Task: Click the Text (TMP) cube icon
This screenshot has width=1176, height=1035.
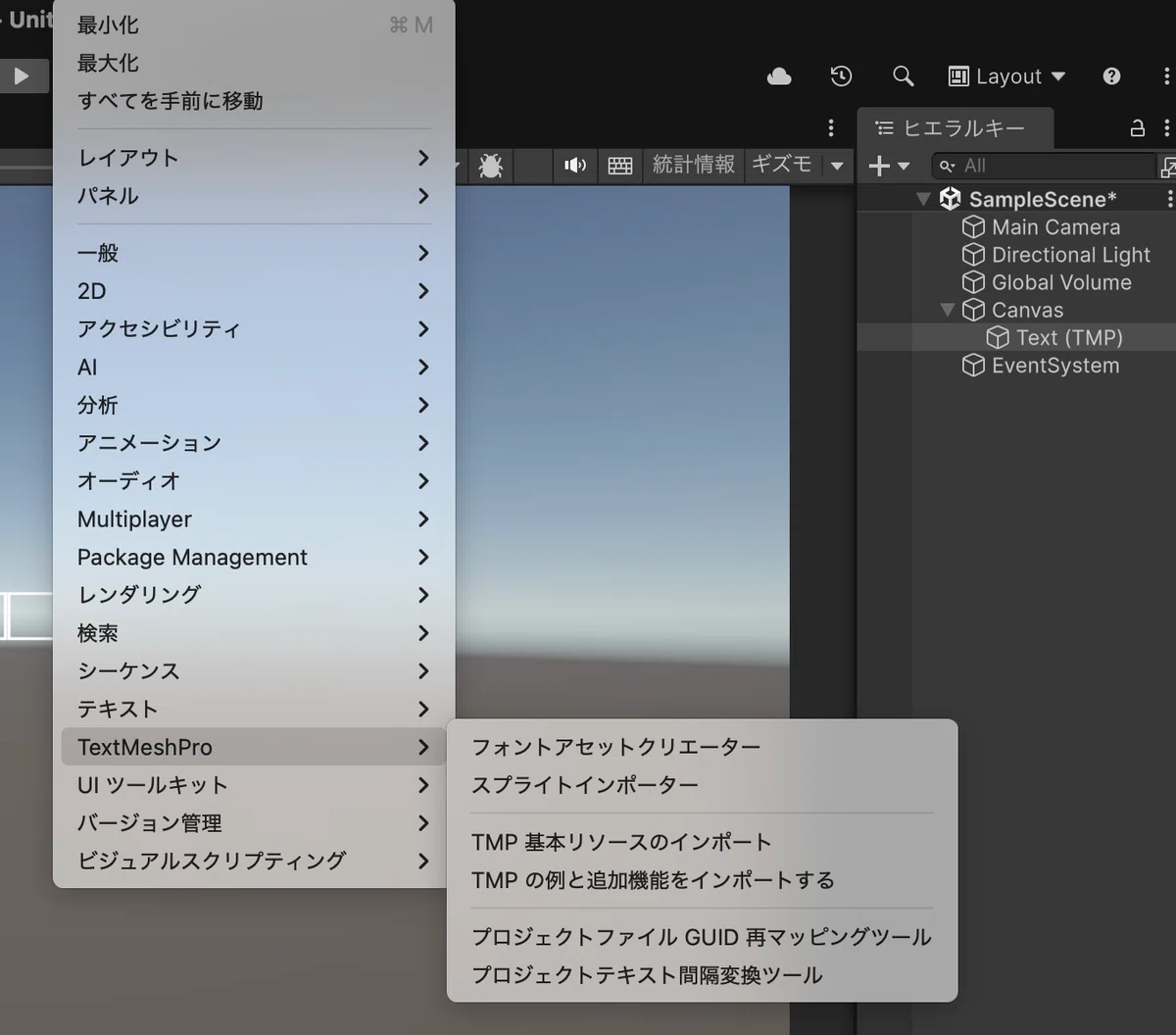Action: pyautogui.click(x=998, y=338)
